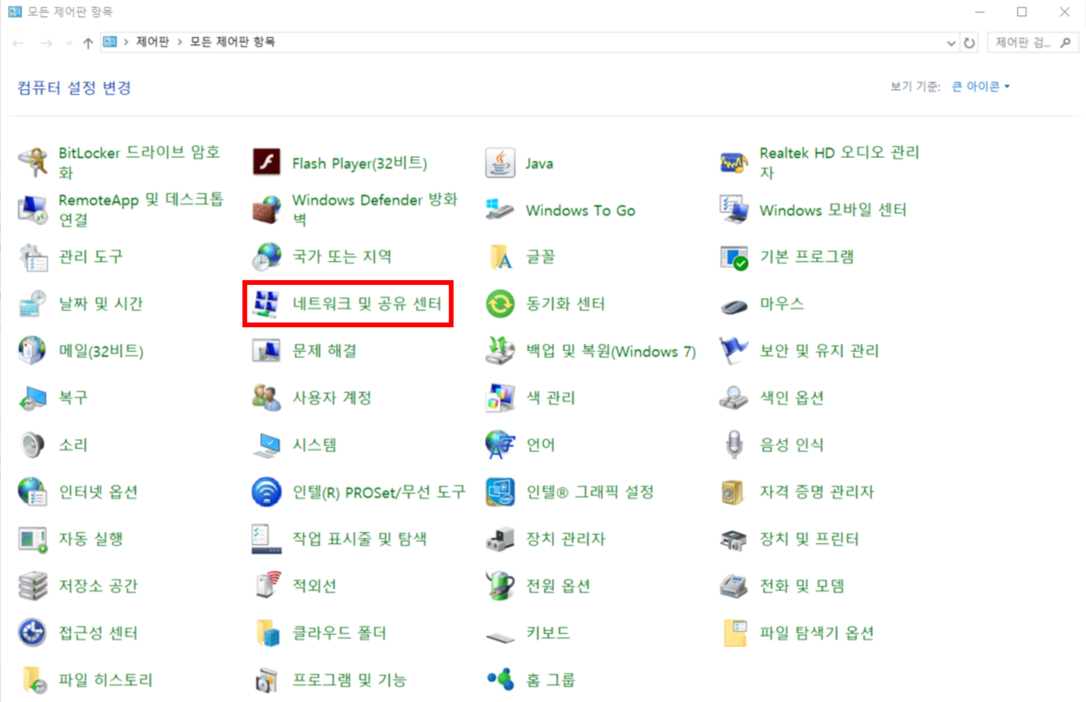Expand the recent locations arrow beside Forward

(69, 43)
